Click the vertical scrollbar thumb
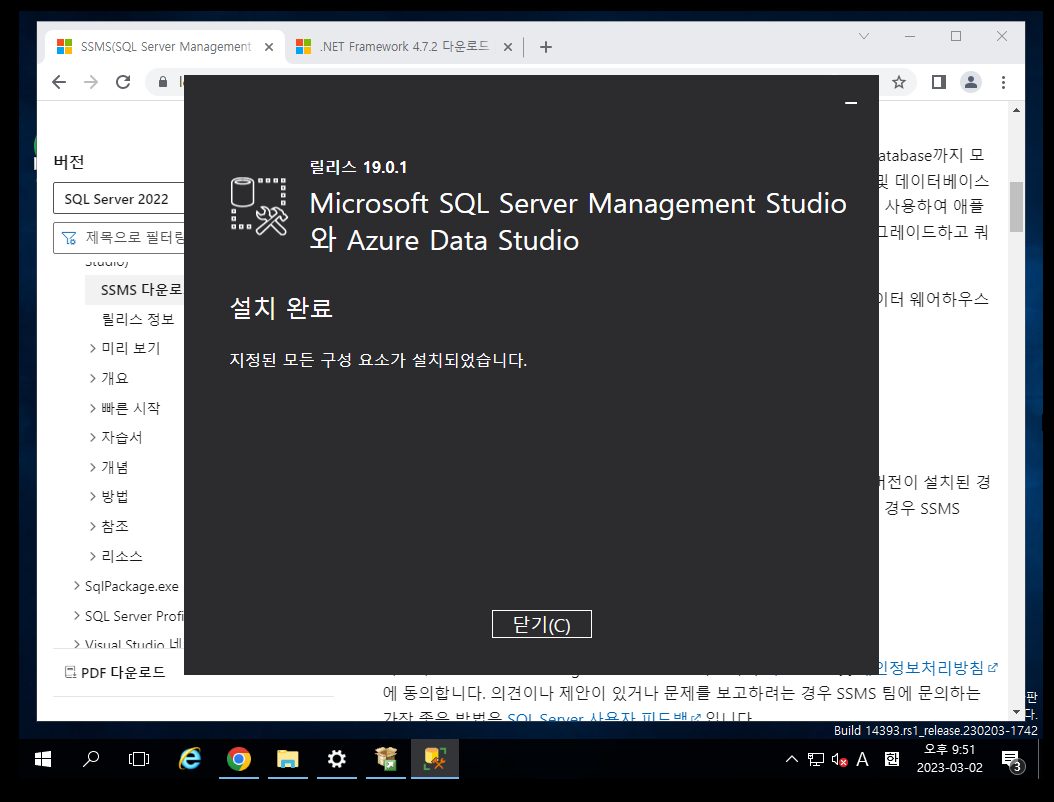The height and width of the screenshot is (802, 1054). [1016, 206]
